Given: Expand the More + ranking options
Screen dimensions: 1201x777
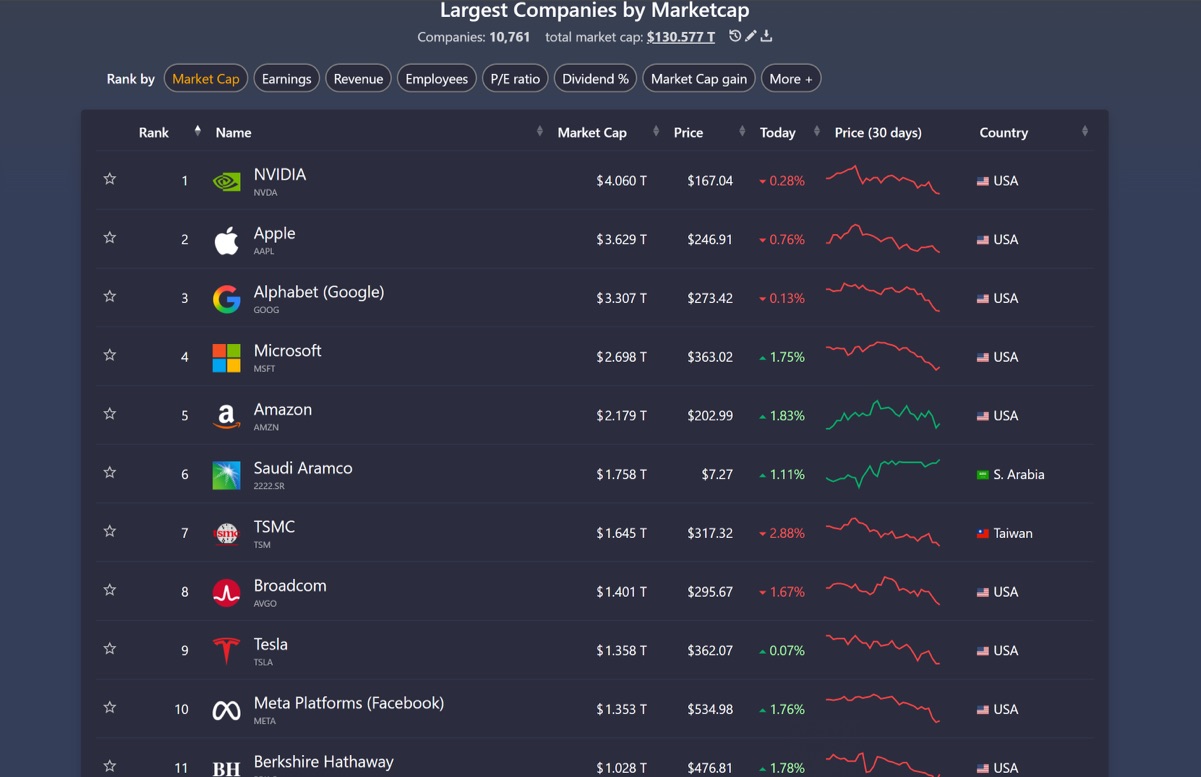Looking at the screenshot, I should [790, 79].
